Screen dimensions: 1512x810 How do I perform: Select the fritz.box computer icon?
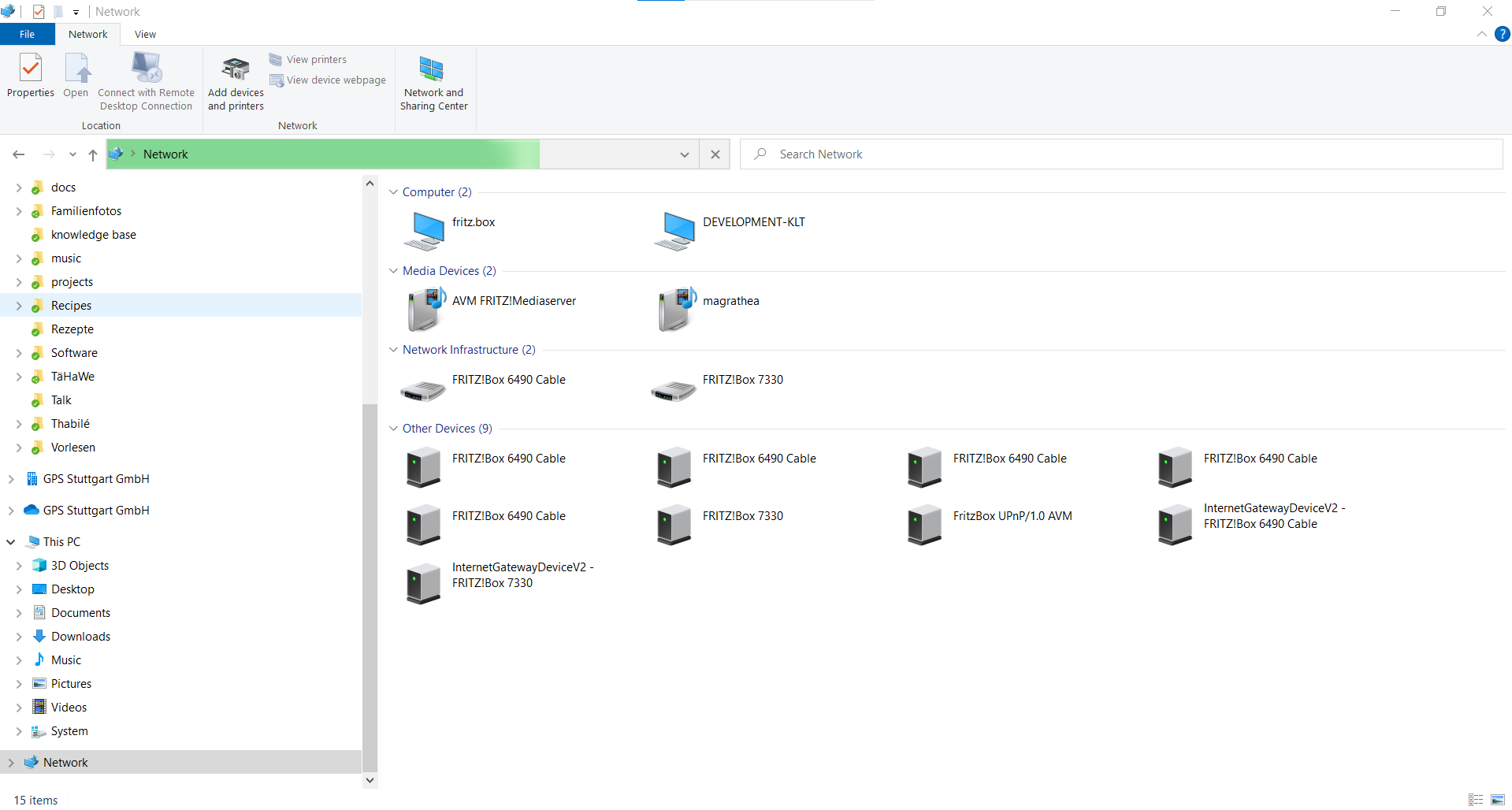[425, 230]
